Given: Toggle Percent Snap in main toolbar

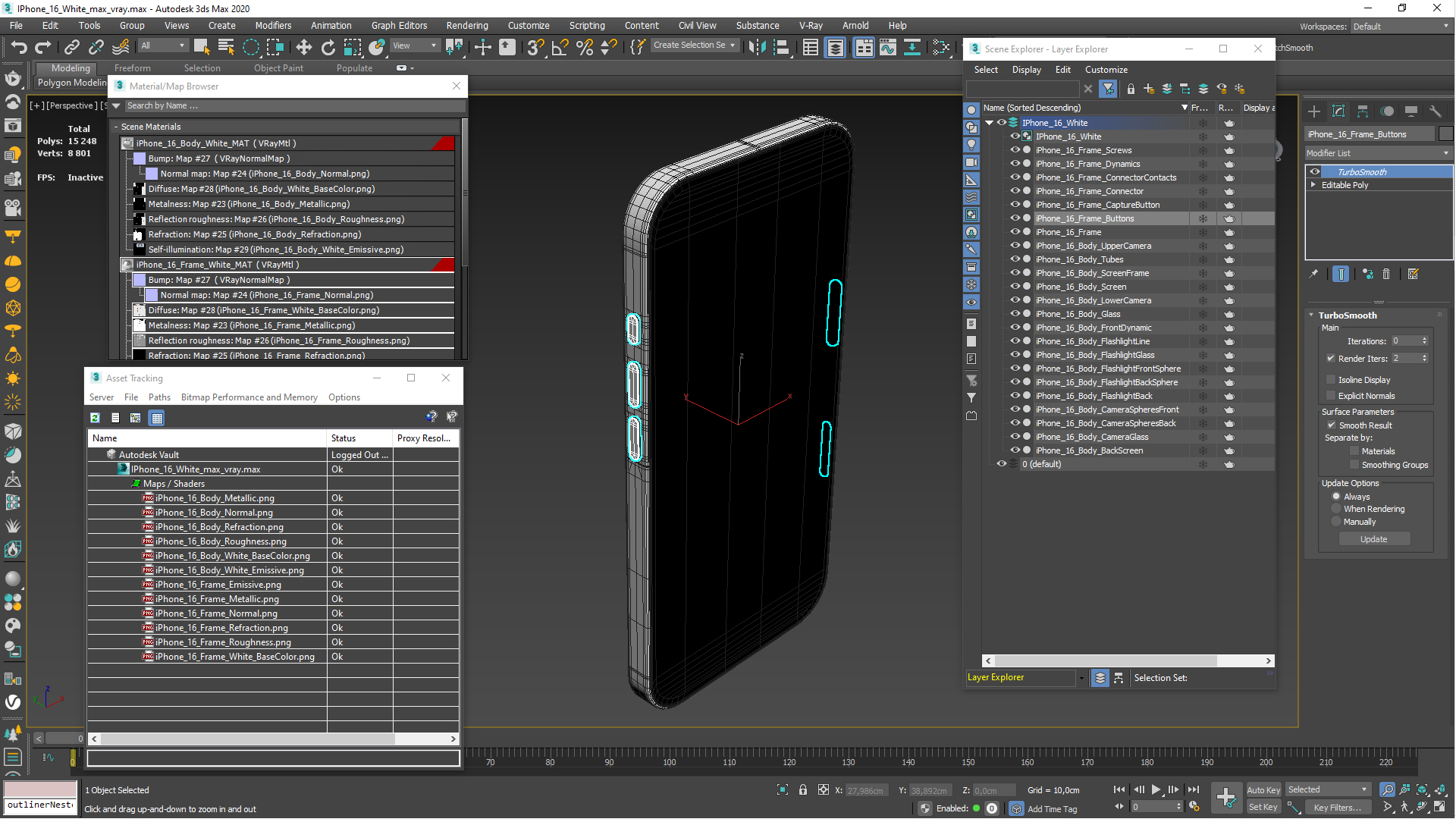Looking at the screenshot, I should [584, 47].
